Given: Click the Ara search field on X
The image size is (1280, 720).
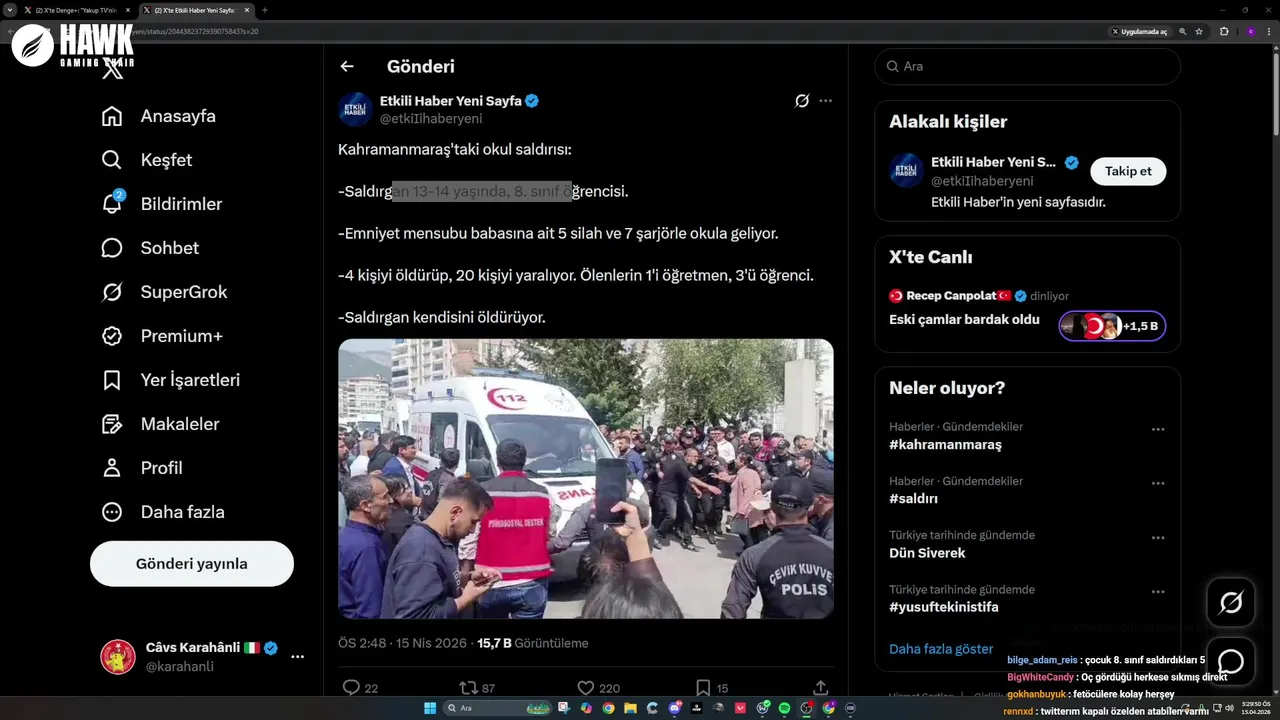Looking at the screenshot, I should coord(1027,66).
